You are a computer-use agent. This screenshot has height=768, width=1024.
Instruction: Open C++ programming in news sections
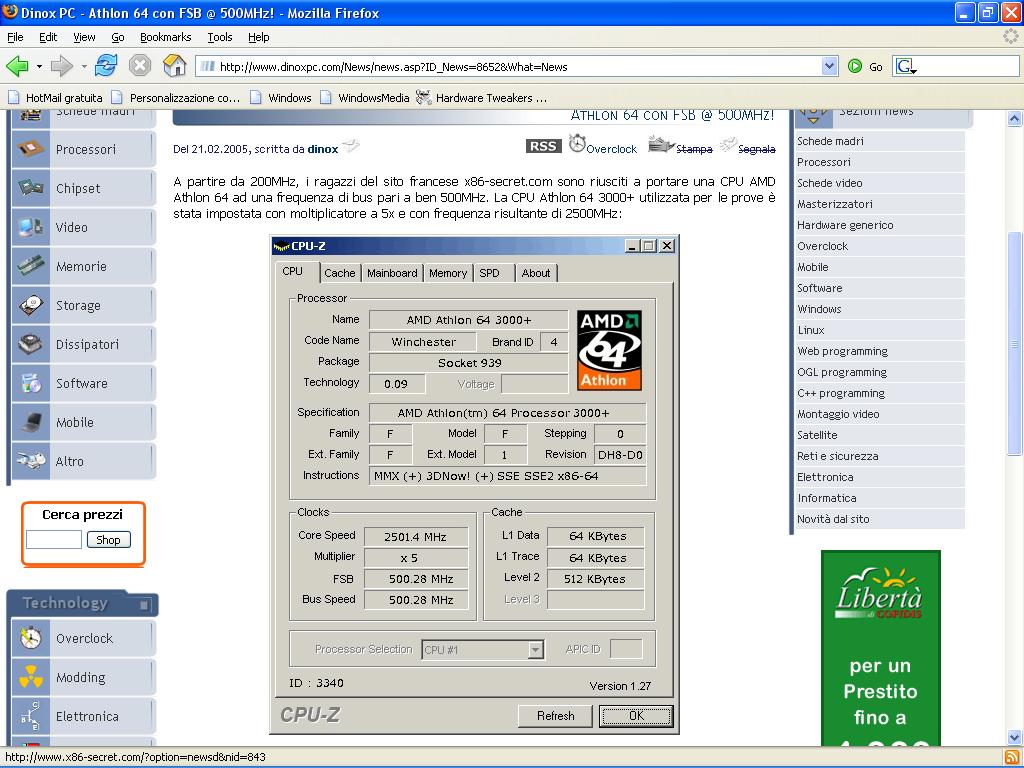pyautogui.click(x=840, y=393)
